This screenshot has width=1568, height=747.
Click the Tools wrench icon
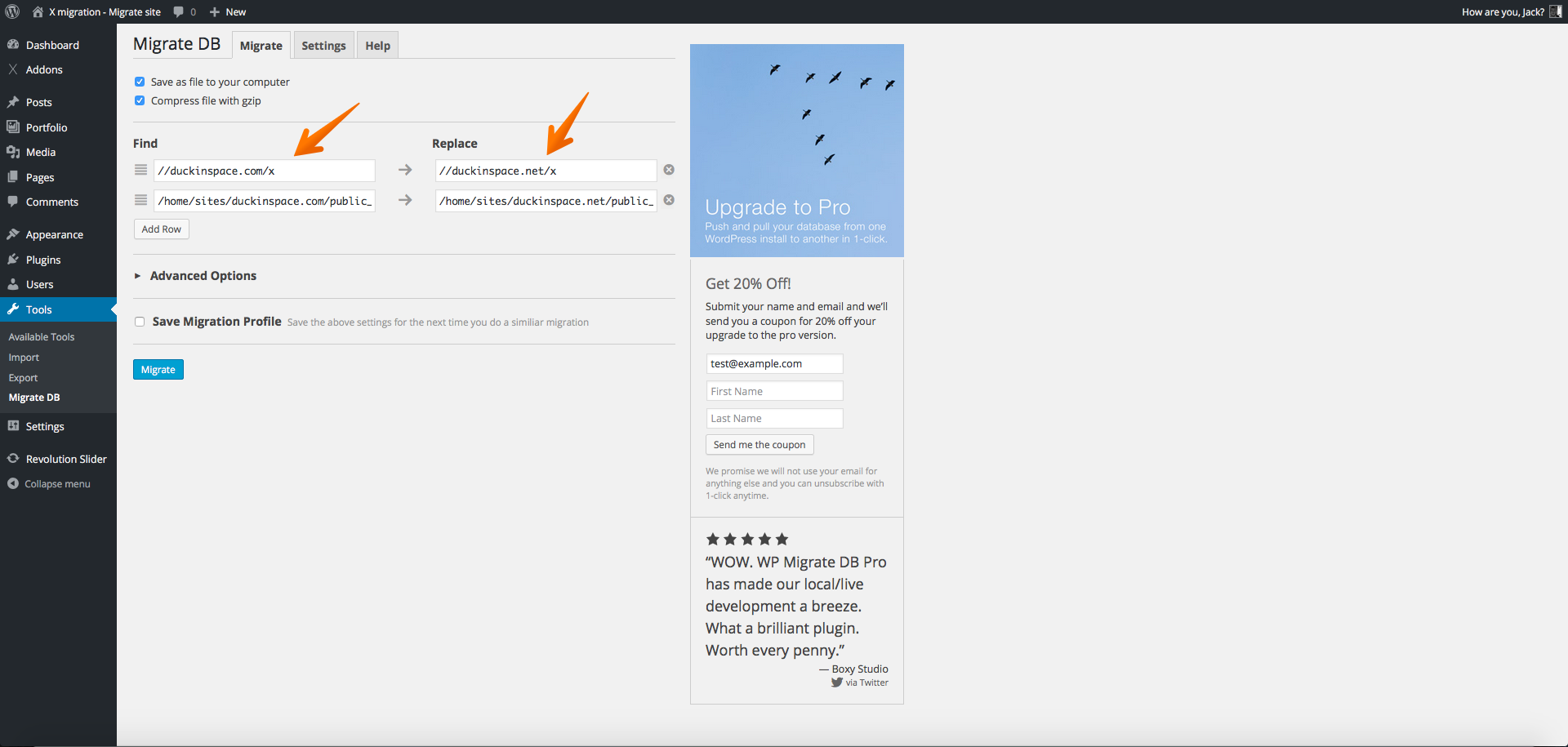coord(13,309)
